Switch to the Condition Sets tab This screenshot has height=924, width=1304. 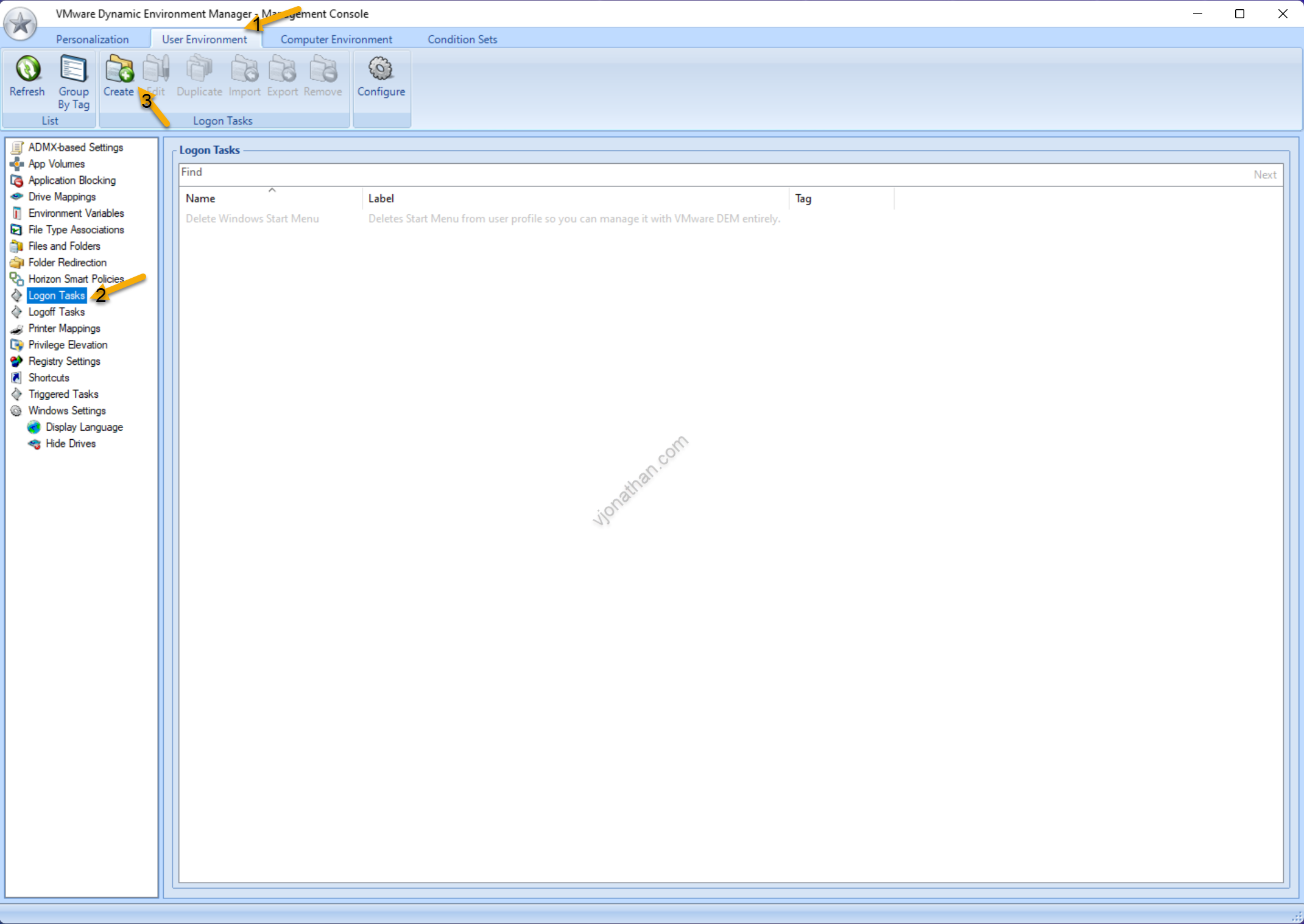[462, 39]
